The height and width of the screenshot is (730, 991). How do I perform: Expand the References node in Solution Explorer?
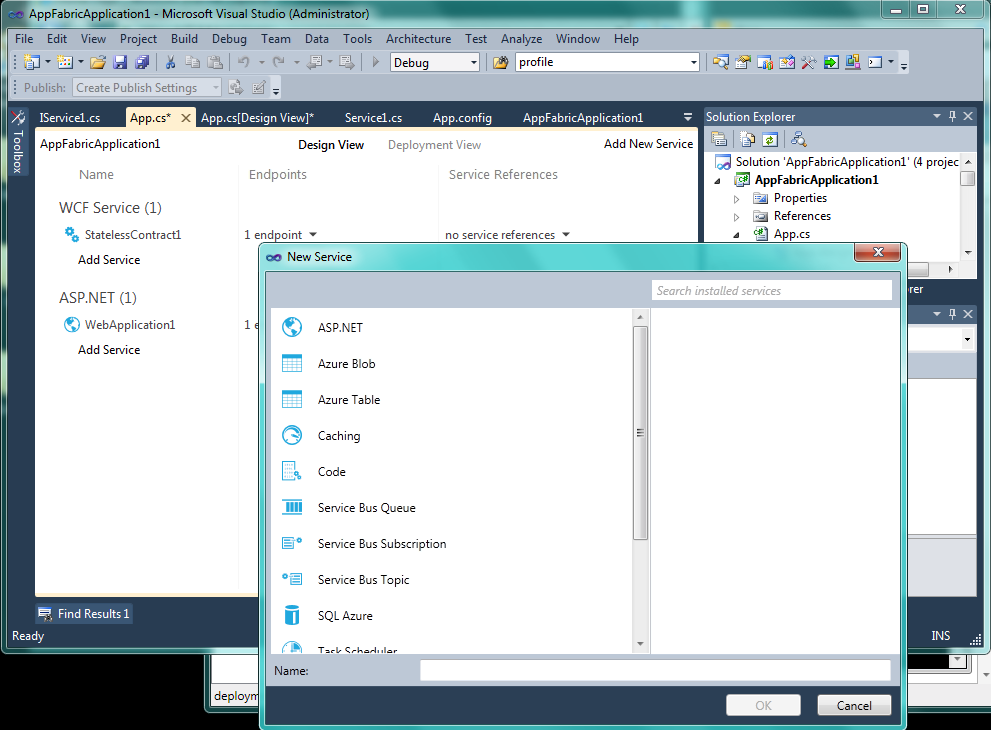(736, 217)
